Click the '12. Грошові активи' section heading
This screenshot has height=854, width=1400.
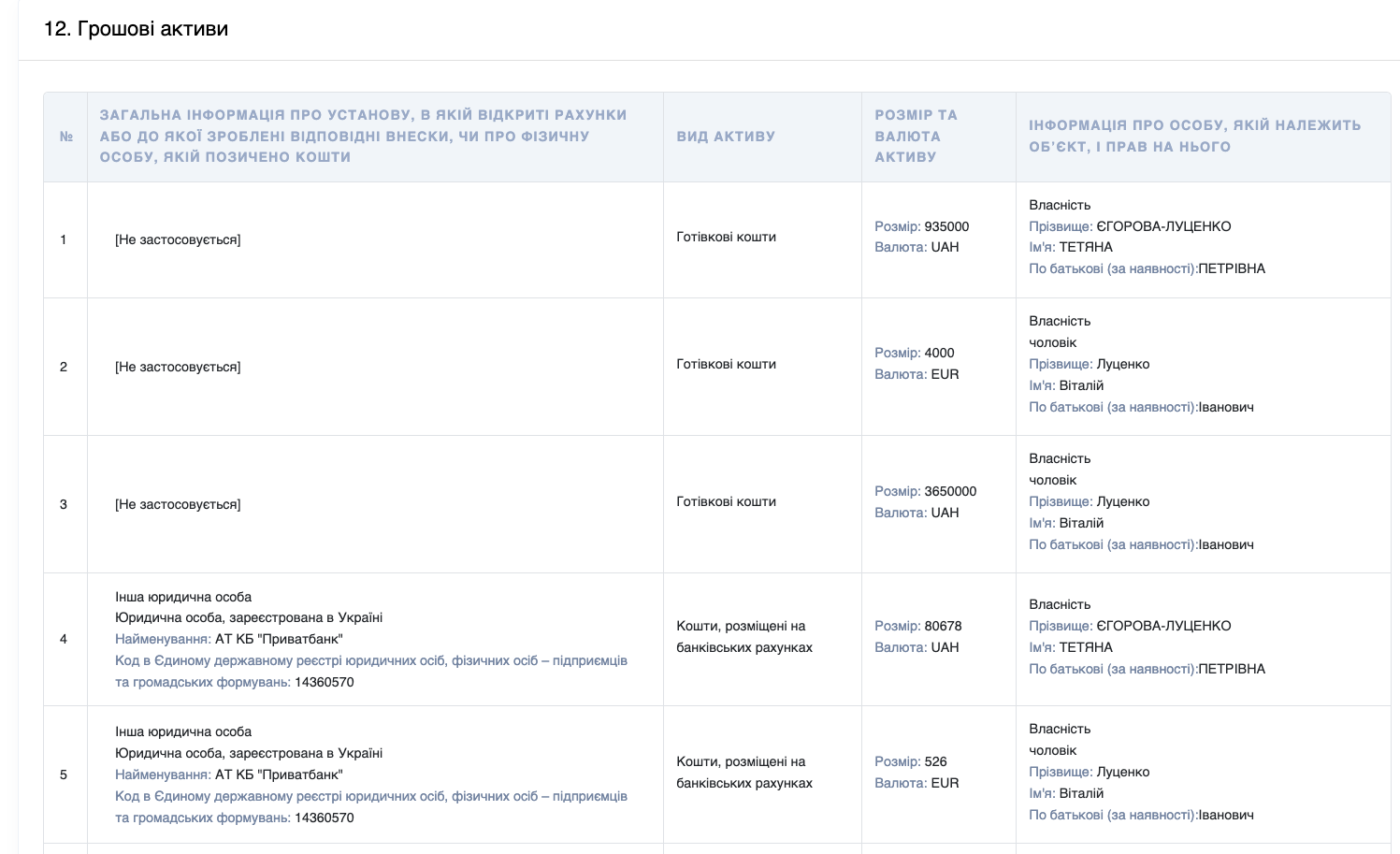[136, 29]
